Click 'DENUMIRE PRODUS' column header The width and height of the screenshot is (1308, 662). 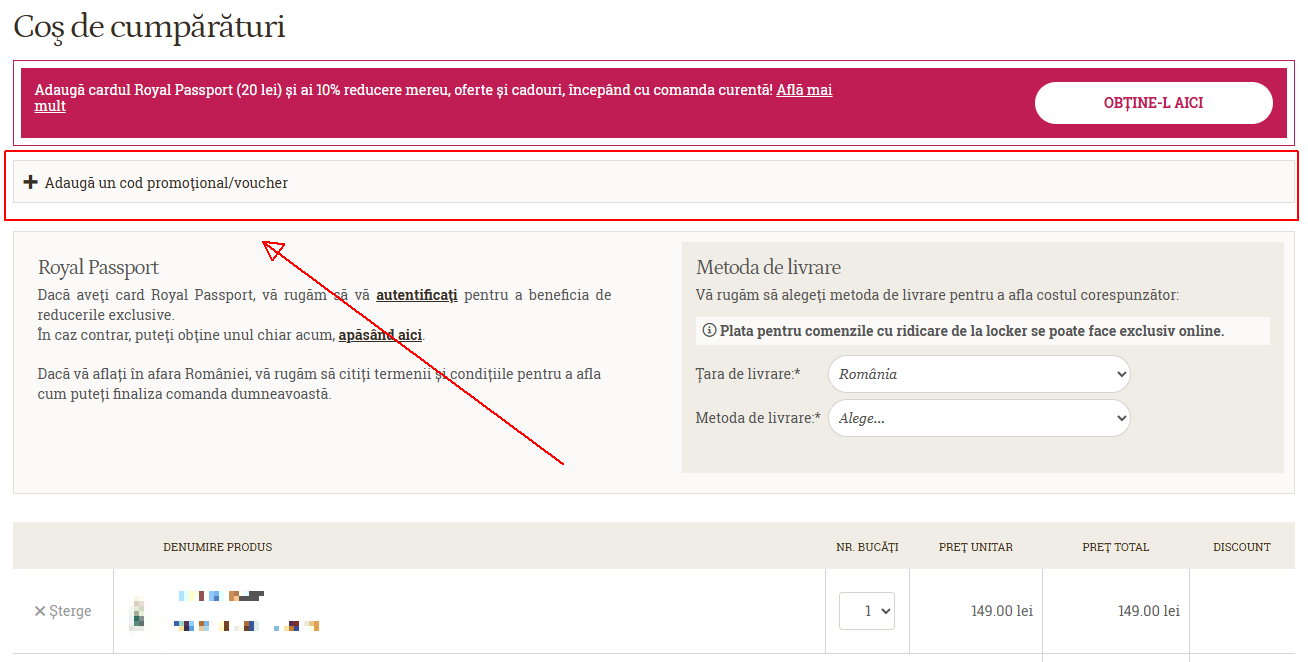(x=218, y=547)
